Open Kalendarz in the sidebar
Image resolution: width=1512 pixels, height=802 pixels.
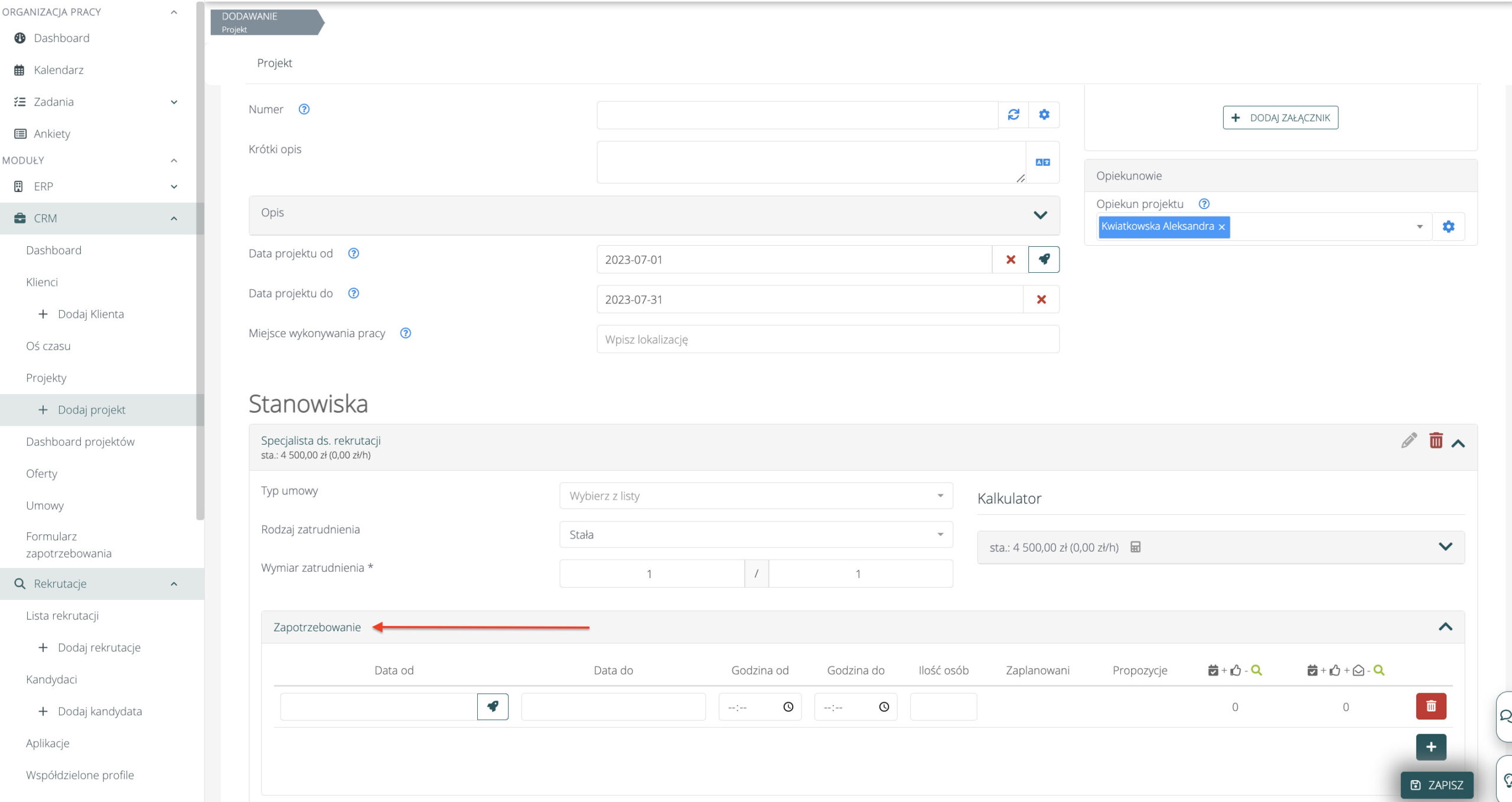click(x=58, y=70)
